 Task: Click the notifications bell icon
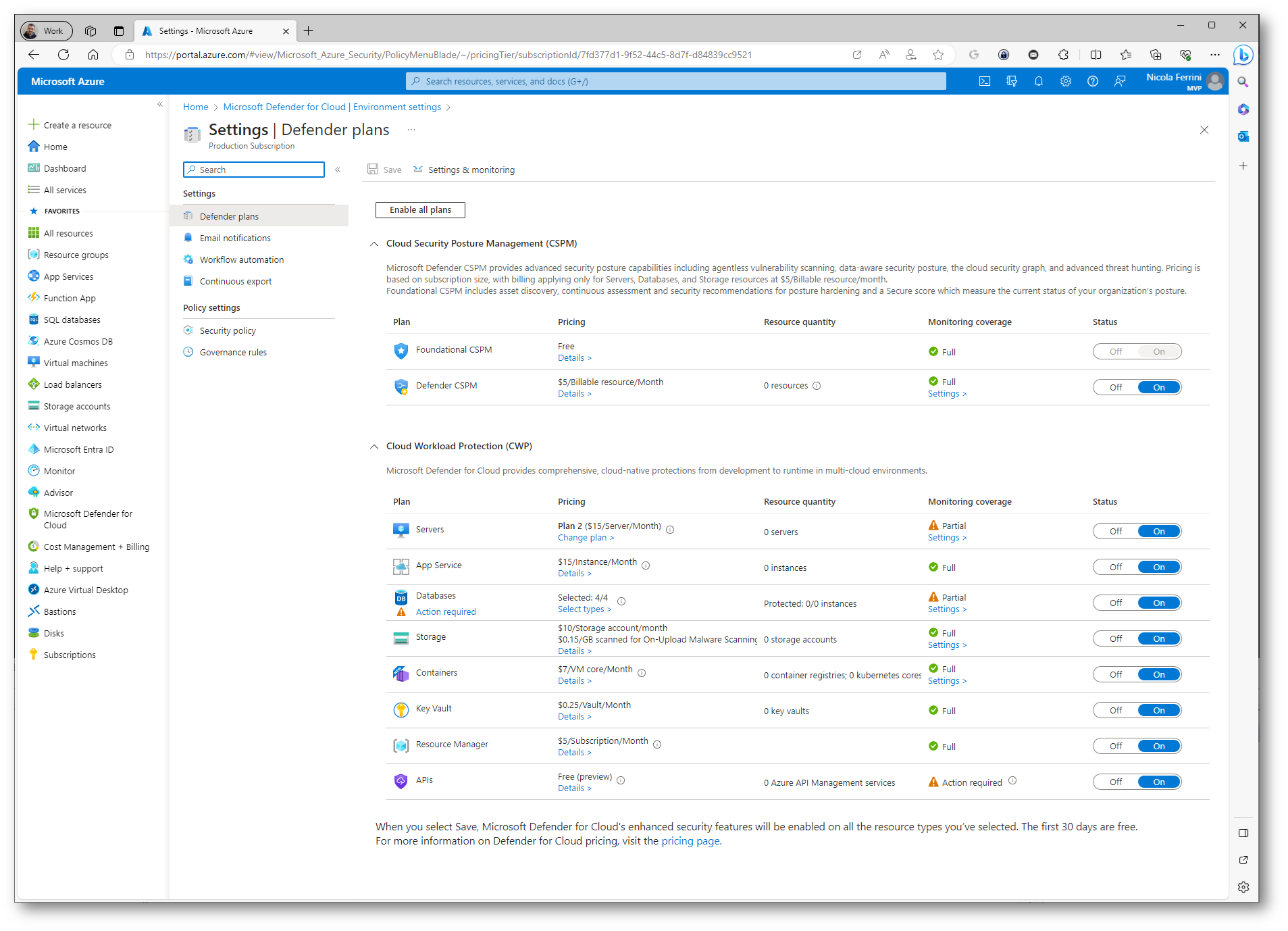coord(1039,81)
